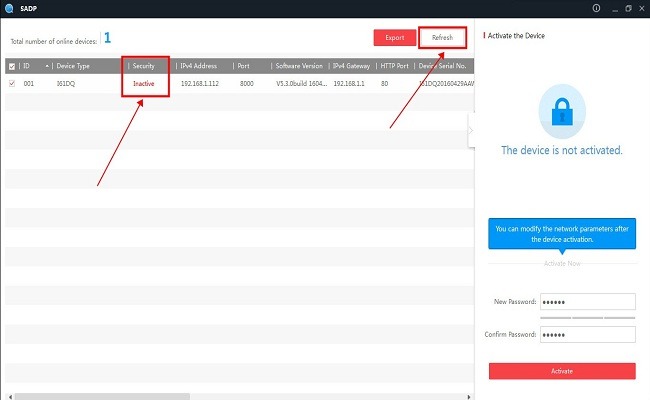The height and width of the screenshot is (400, 650).
Task: Sort by the IPv4 Address column header
Action: (x=199, y=66)
